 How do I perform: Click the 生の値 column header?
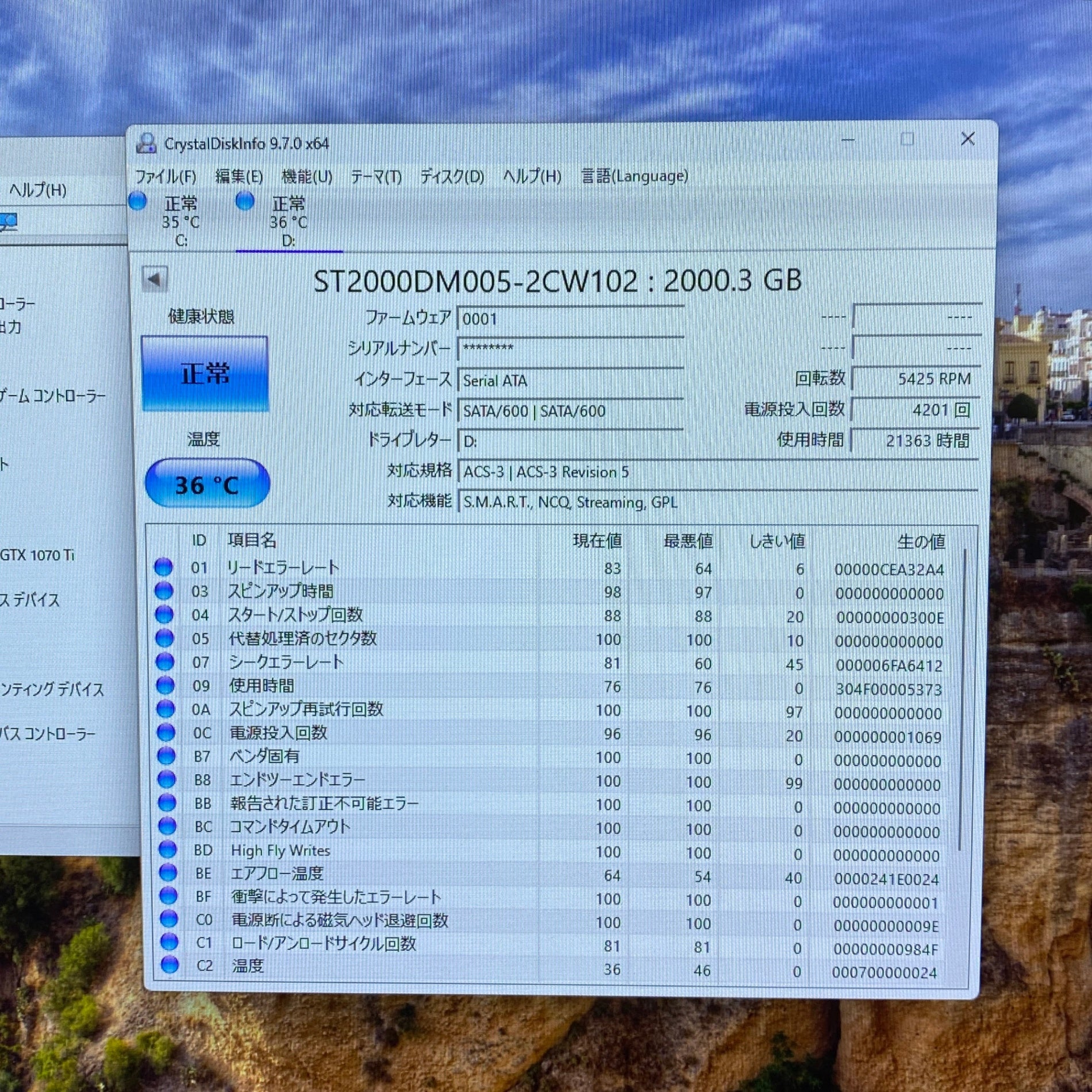tap(920, 541)
